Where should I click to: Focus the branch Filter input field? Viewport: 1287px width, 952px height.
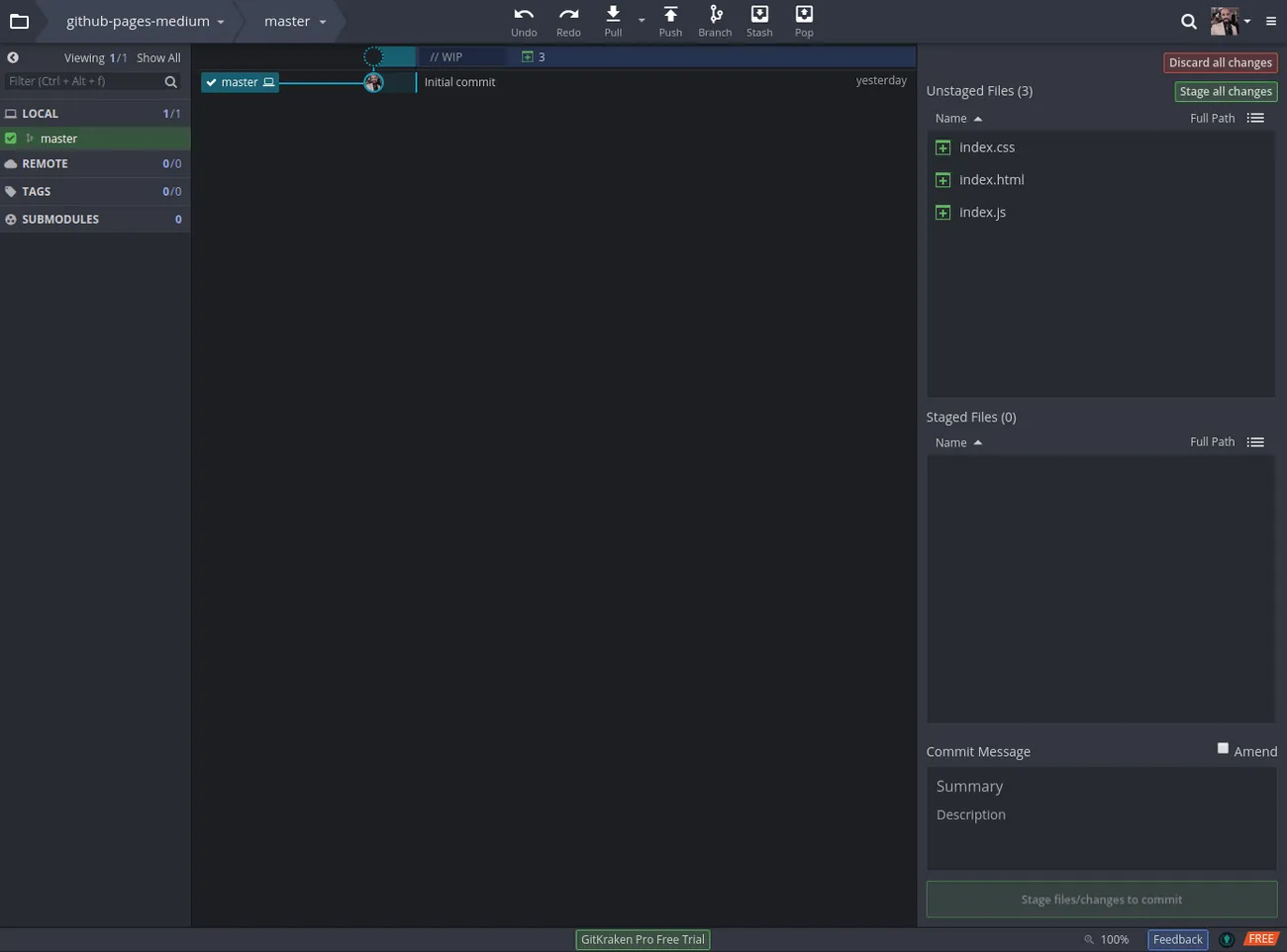point(84,82)
